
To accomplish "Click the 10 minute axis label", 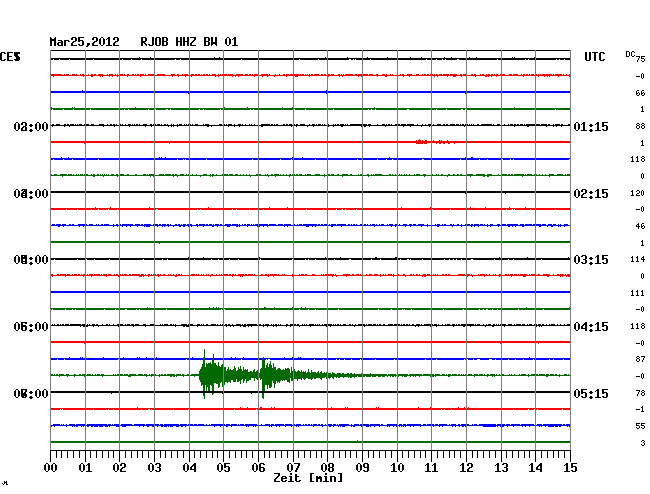I will coord(397,468).
